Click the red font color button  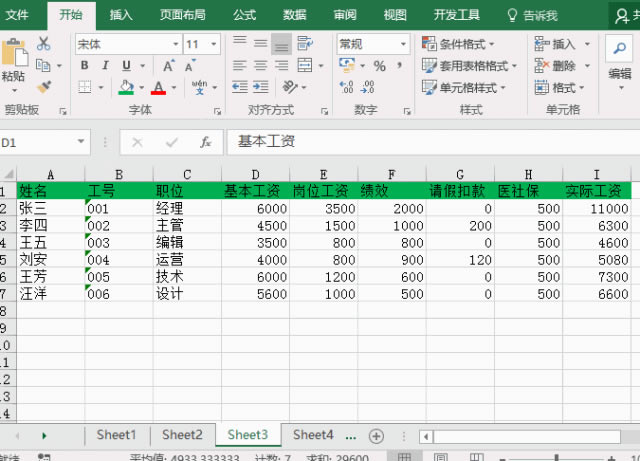[158, 88]
